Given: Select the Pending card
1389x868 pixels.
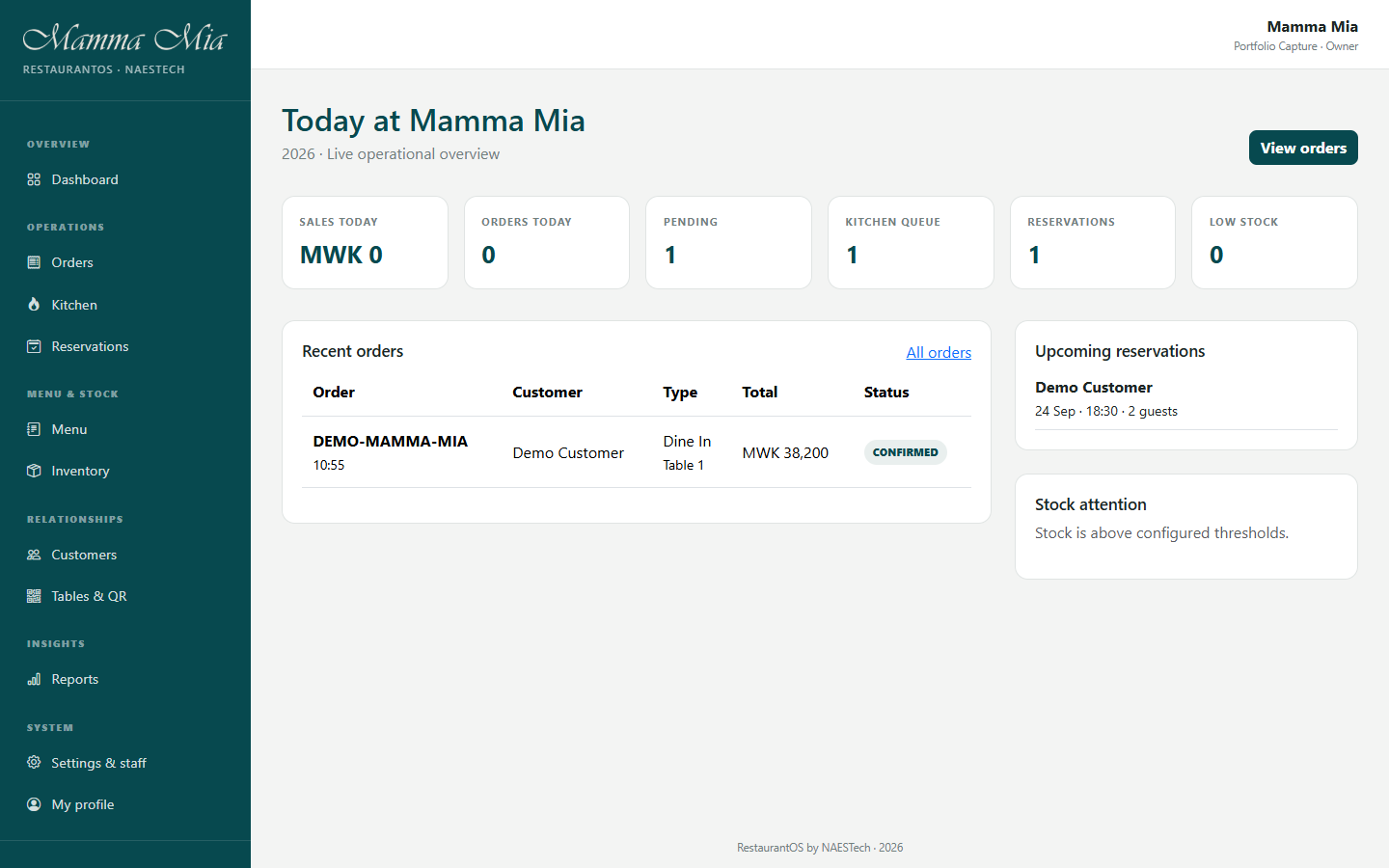Looking at the screenshot, I should tap(728, 242).
